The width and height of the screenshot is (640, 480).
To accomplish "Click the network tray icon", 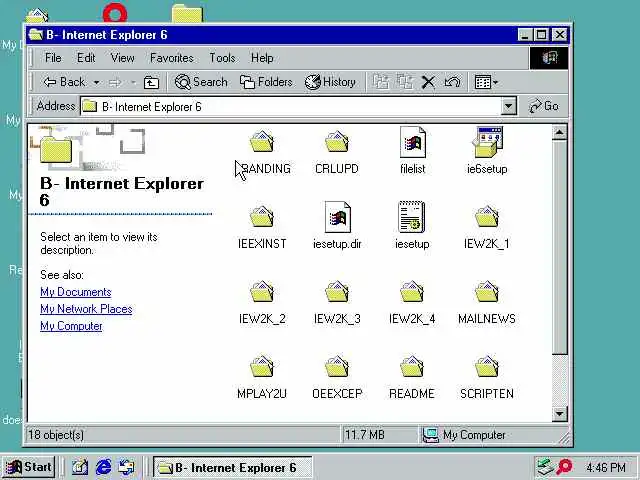I will point(545,466).
